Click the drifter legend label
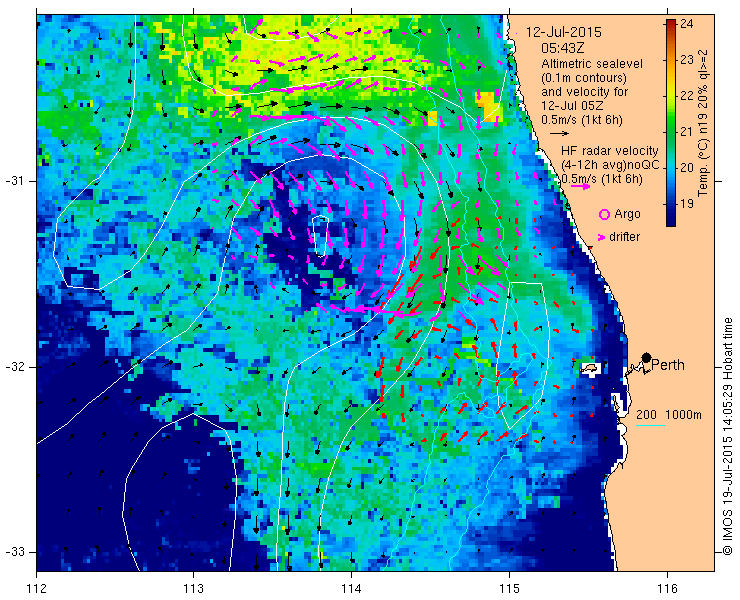The height and width of the screenshot is (600, 740). coord(624,237)
